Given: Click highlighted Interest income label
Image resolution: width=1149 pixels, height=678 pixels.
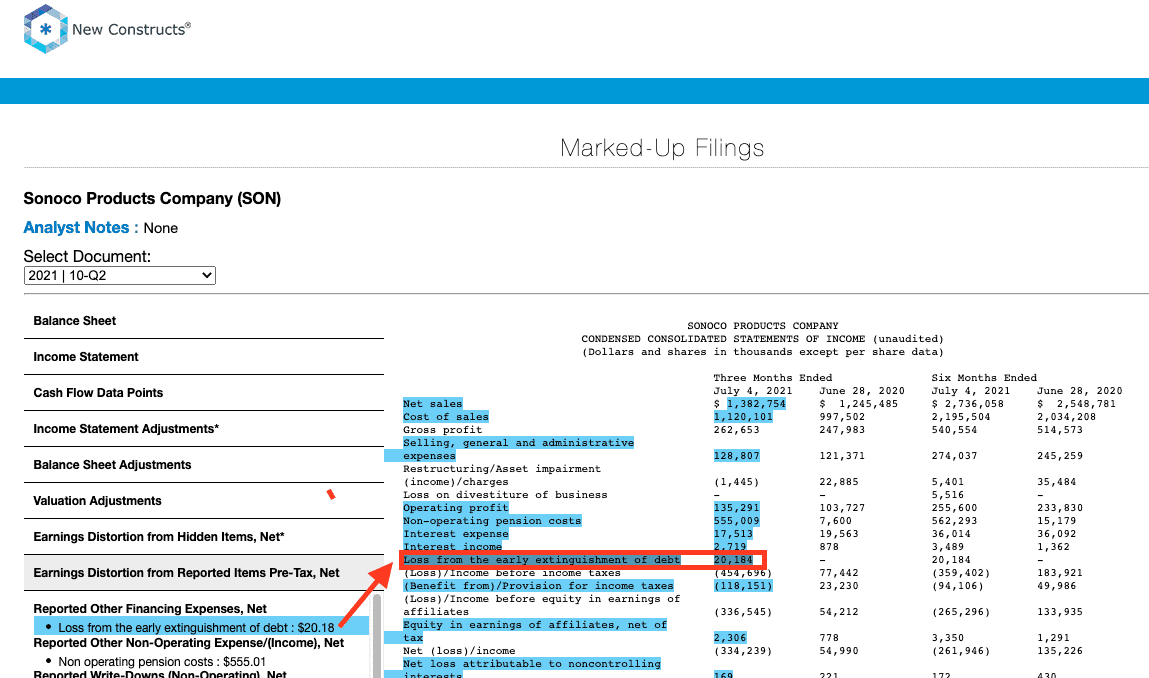Looking at the screenshot, I should coord(452,547).
